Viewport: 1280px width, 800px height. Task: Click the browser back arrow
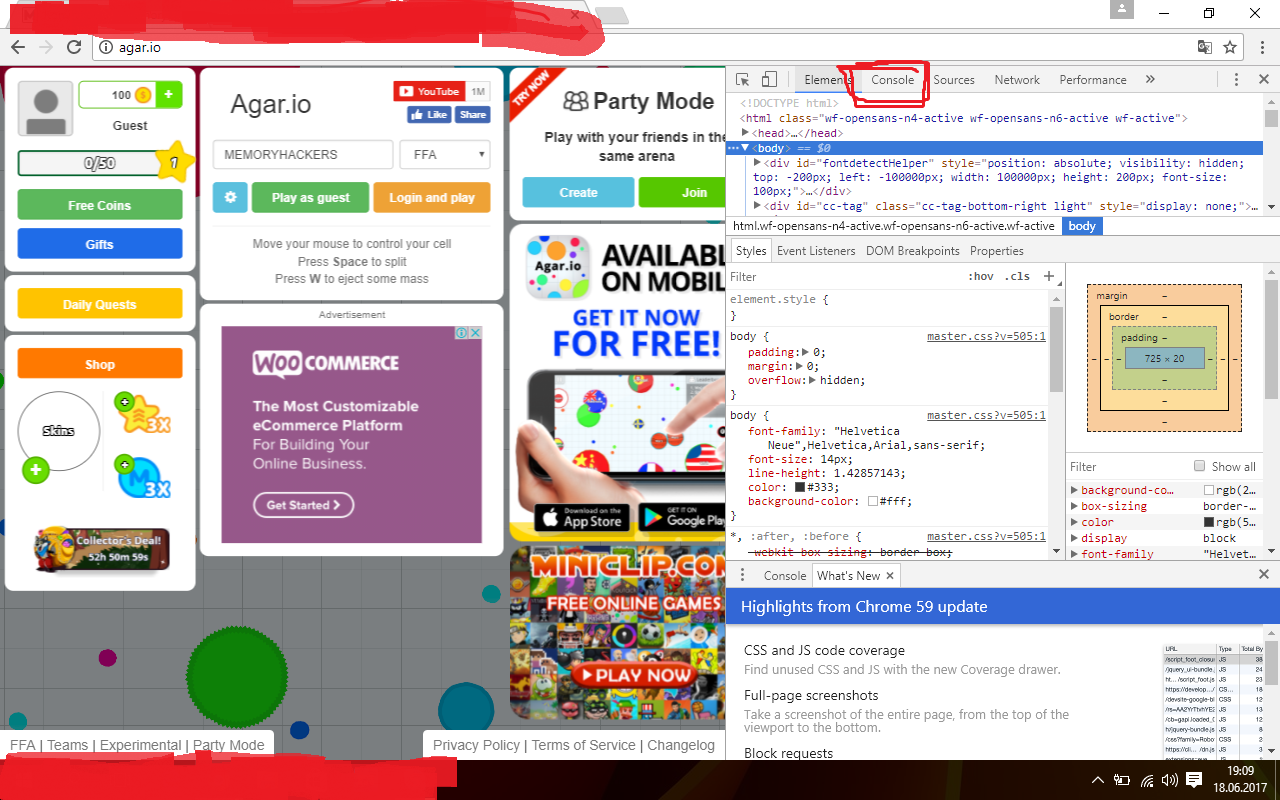[x=18, y=47]
